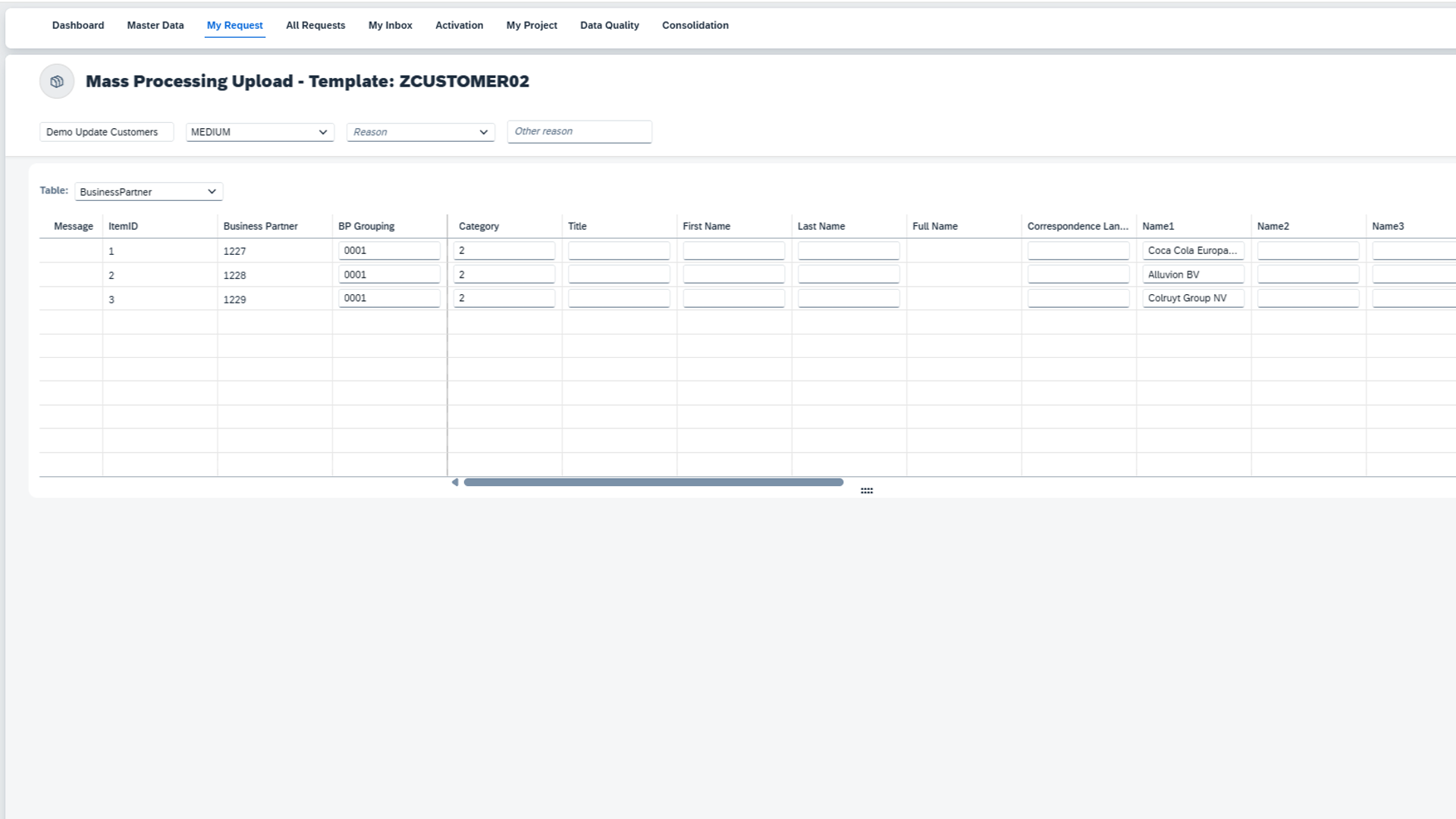Click the horizontal scroll left arrow
The image size is (1456, 819).
pyautogui.click(x=455, y=482)
